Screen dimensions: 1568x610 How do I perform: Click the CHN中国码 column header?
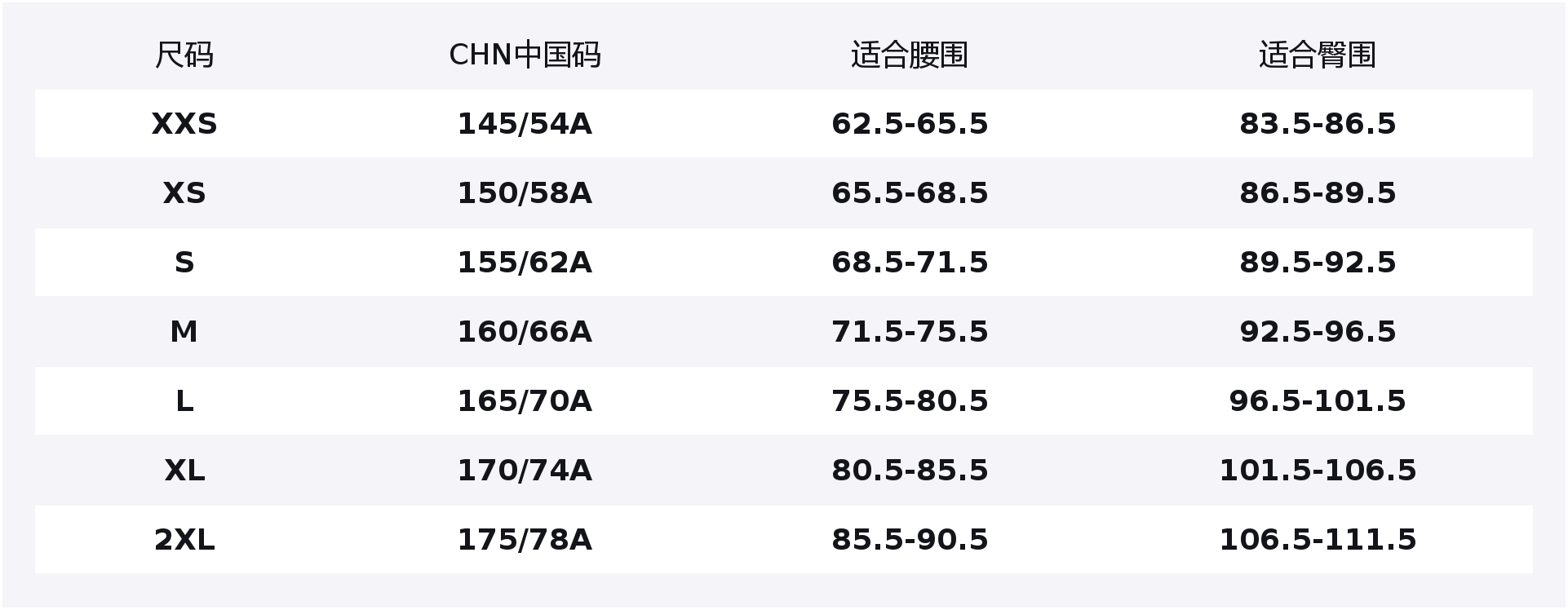(525, 55)
